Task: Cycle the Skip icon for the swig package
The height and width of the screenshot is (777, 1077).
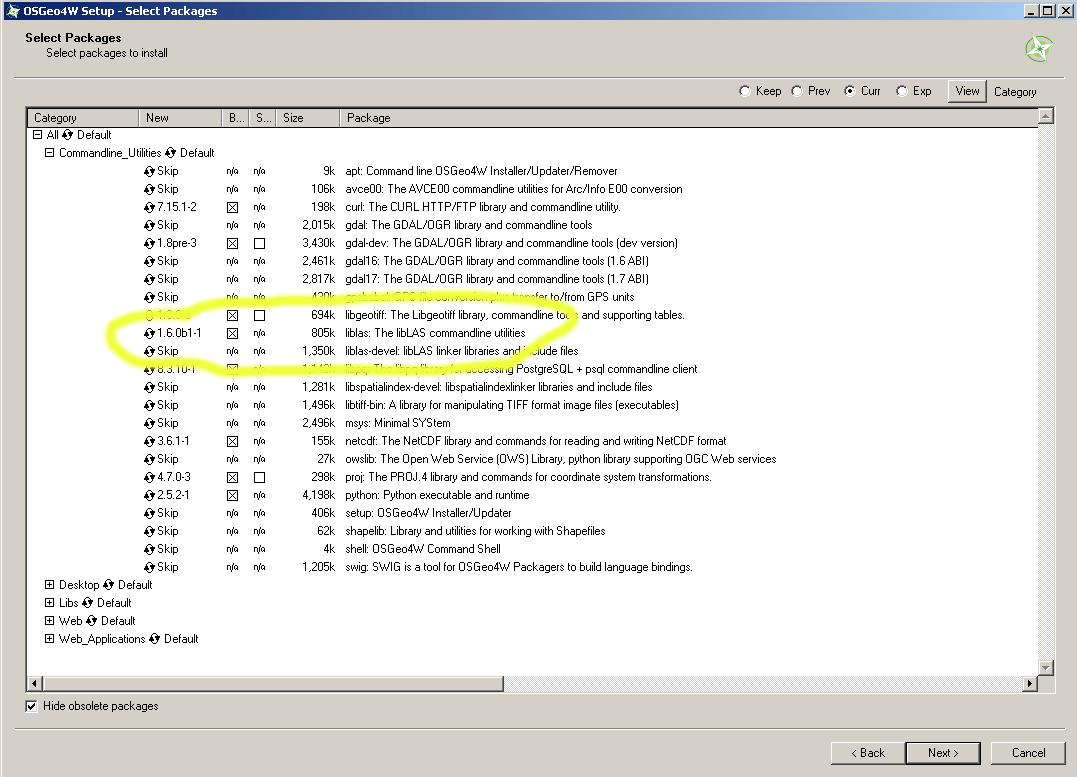Action: coord(149,567)
